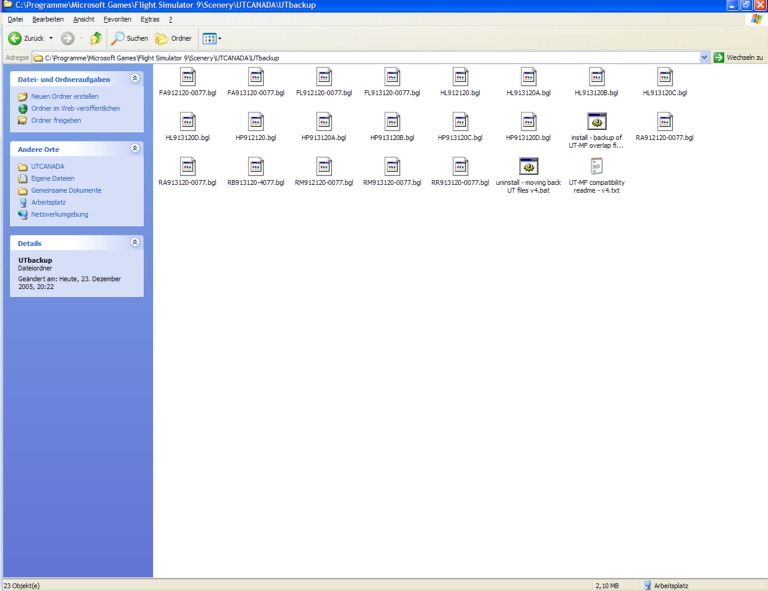Select file FL913120-0077.bgl
Image resolution: width=768 pixels, height=591 pixels.
[x=392, y=82]
